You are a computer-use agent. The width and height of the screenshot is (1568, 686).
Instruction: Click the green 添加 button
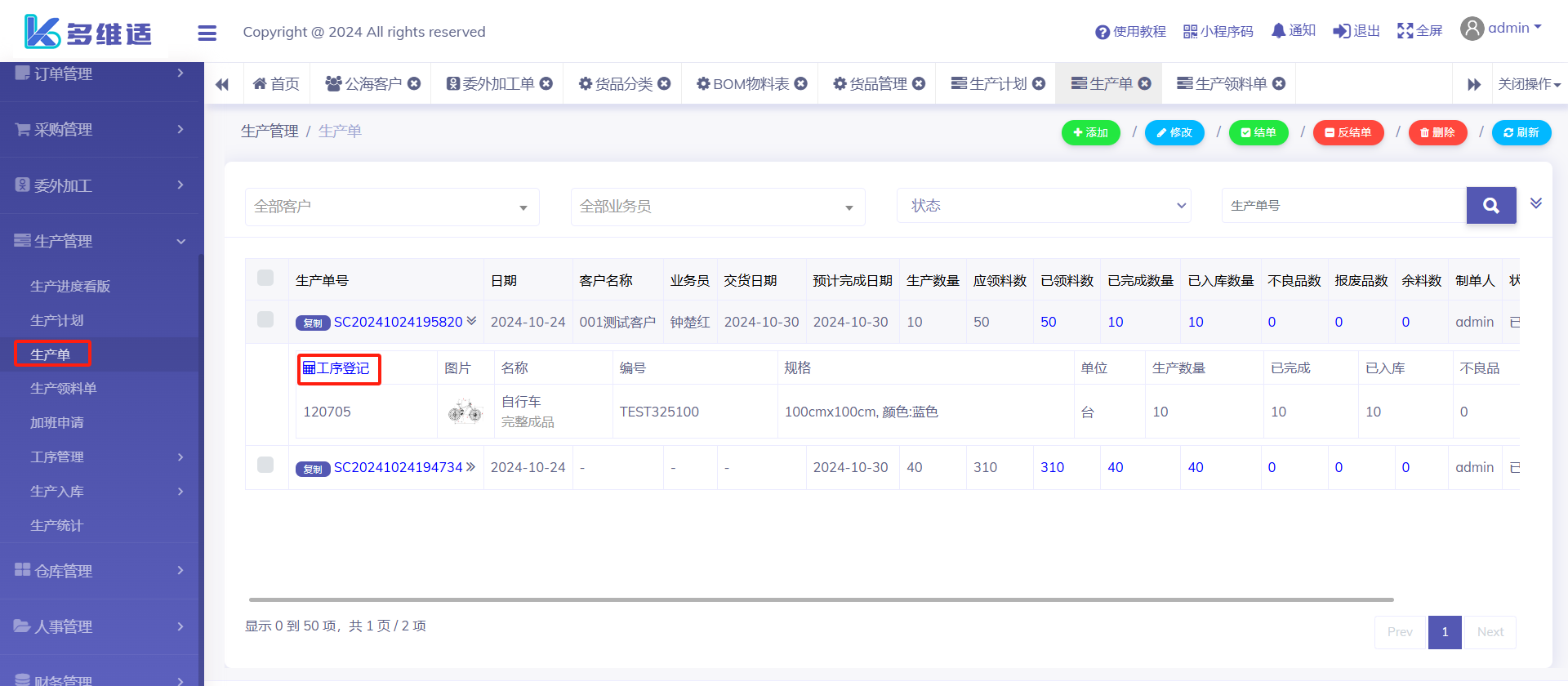pos(1090,132)
